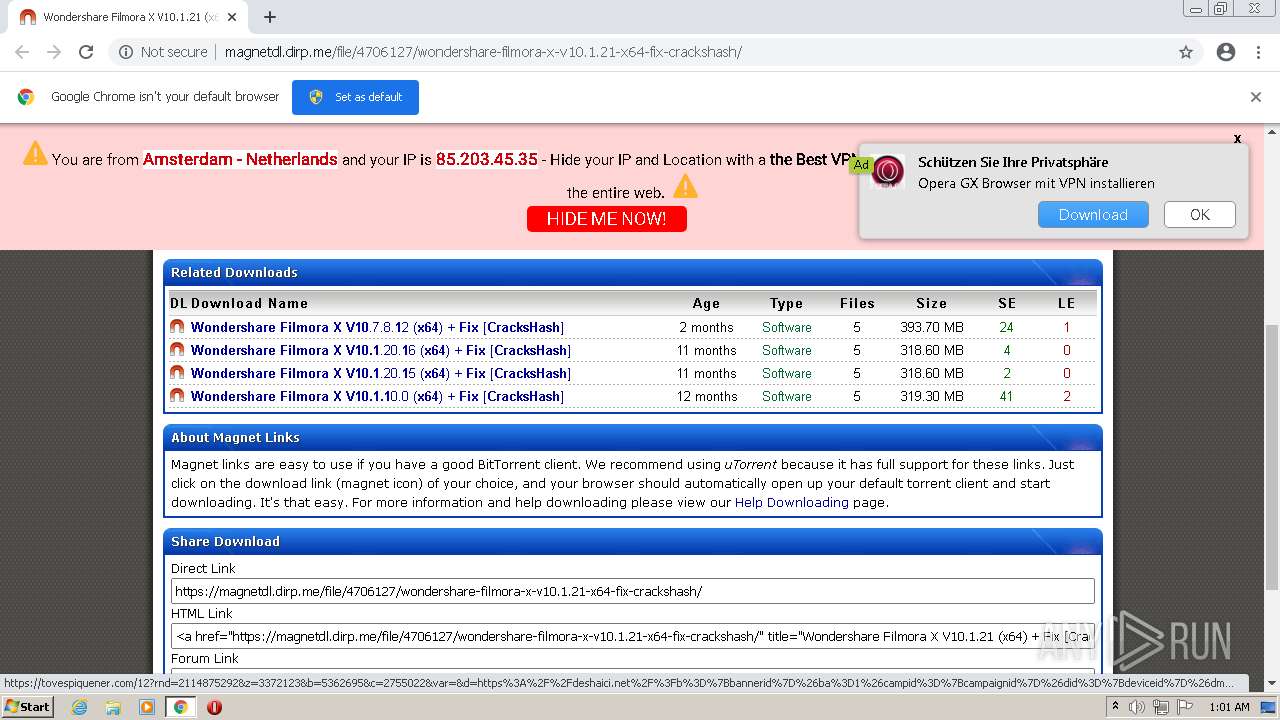Open Chrome three-dot menu
The width and height of the screenshot is (1280, 720).
1258,52
